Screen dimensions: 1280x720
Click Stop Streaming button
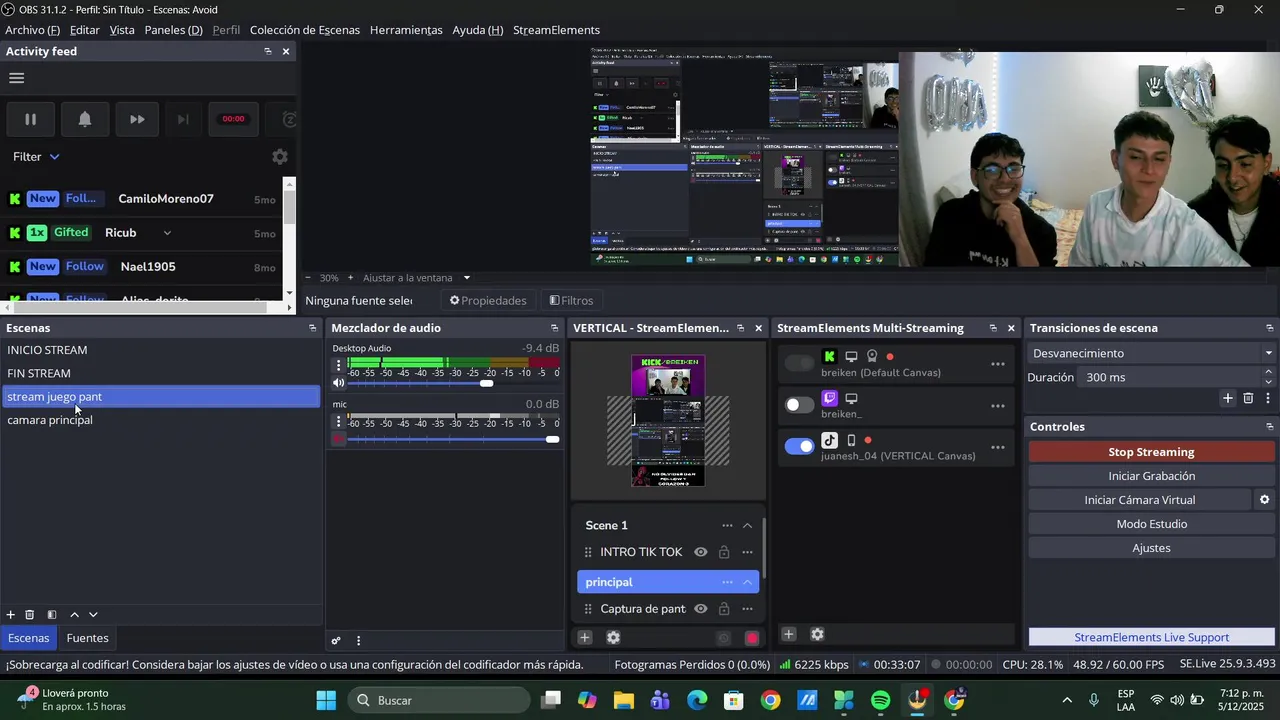pyautogui.click(x=1151, y=452)
